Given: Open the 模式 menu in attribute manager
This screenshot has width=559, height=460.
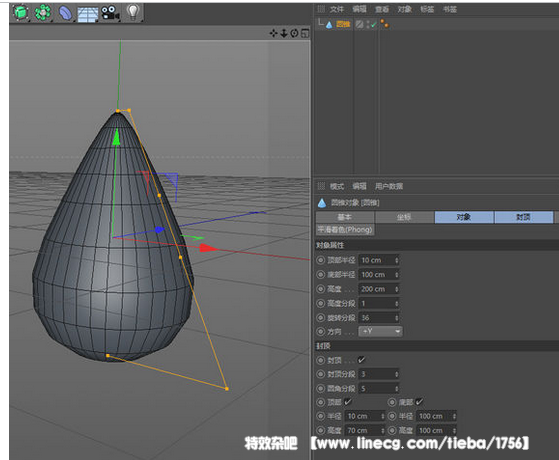Looking at the screenshot, I should tap(337, 186).
